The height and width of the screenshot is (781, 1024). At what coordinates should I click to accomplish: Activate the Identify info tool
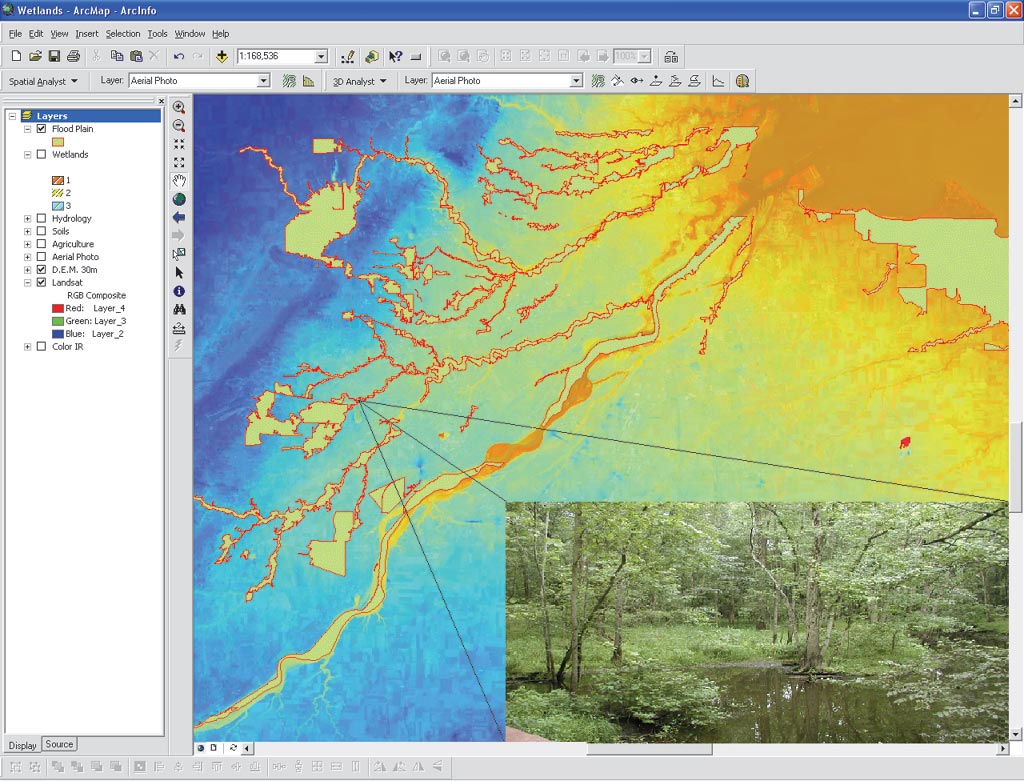coord(179,291)
